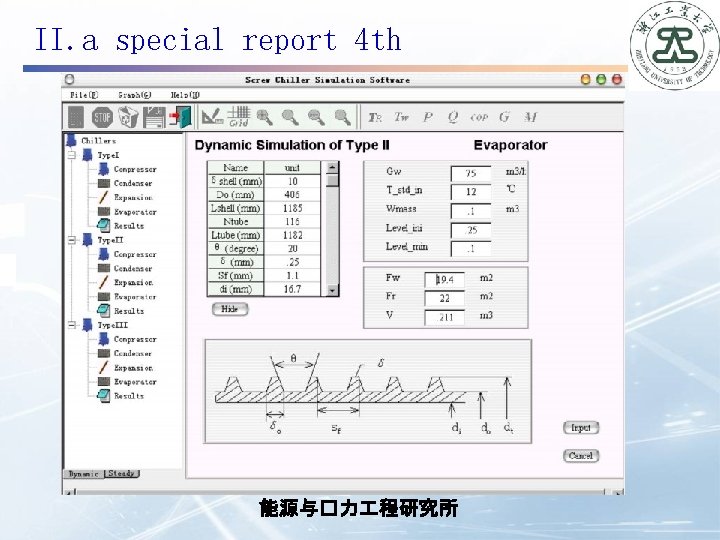
Task: Click the di (mm) value 16.7 cell
Action: click(x=292, y=289)
